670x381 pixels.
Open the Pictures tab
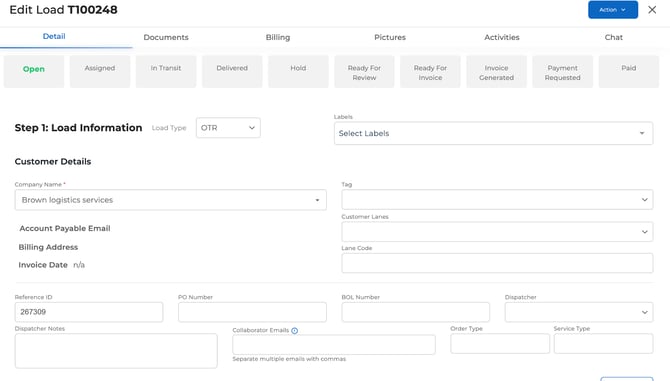click(390, 37)
